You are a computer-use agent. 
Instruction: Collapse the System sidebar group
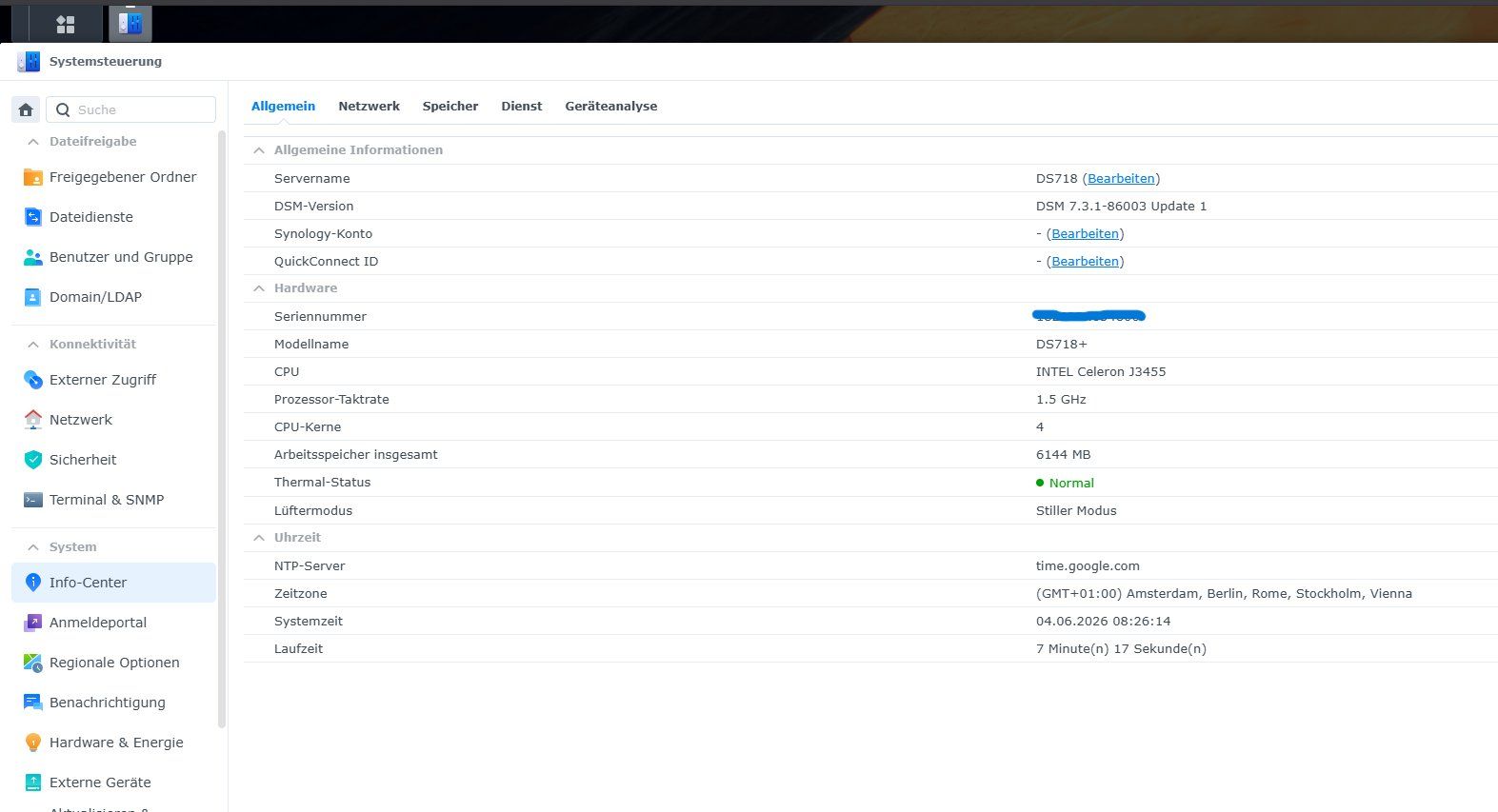(33, 547)
